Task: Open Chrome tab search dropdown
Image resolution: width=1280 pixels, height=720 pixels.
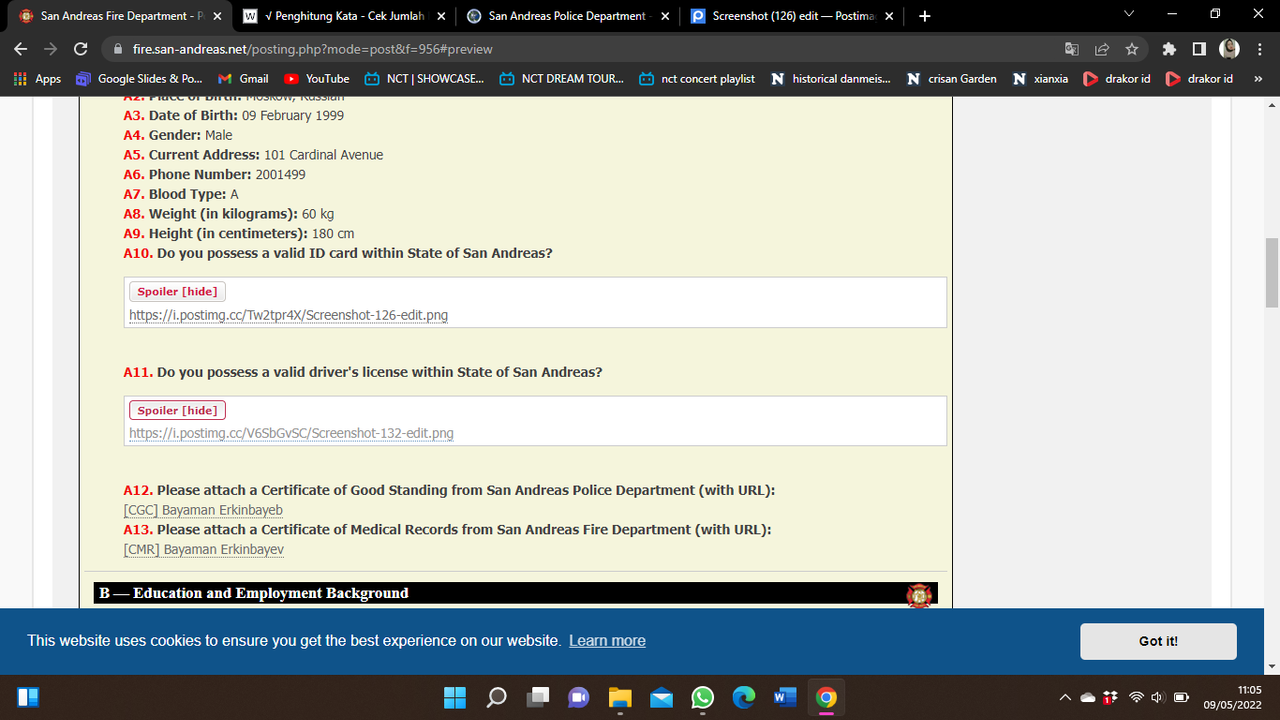Action: click(x=1130, y=15)
